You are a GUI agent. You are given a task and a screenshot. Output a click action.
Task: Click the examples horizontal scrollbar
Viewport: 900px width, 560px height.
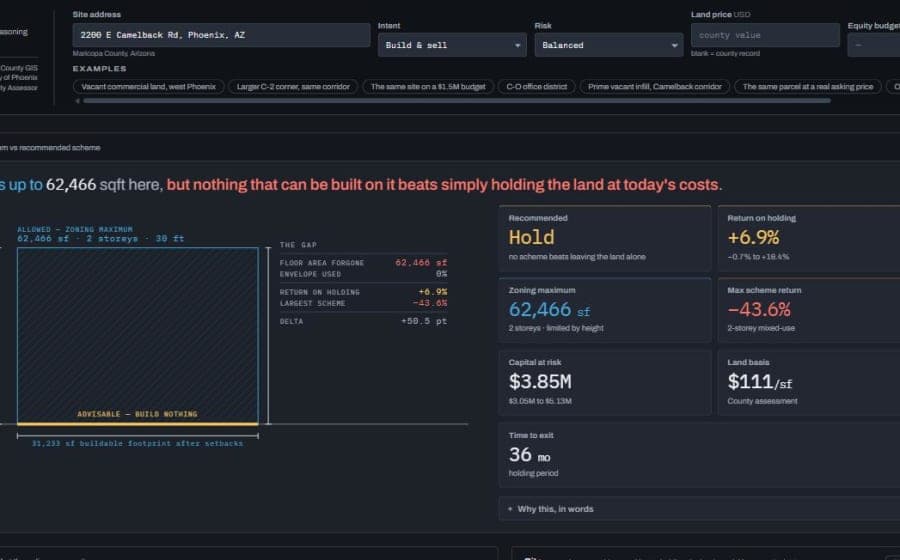click(457, 101)
